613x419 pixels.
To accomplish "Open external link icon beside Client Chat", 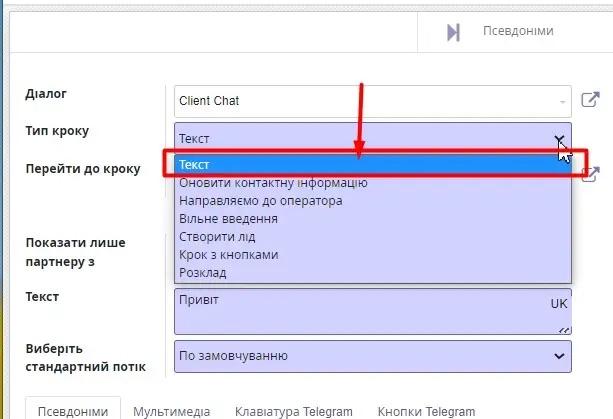I will point(590,99).
